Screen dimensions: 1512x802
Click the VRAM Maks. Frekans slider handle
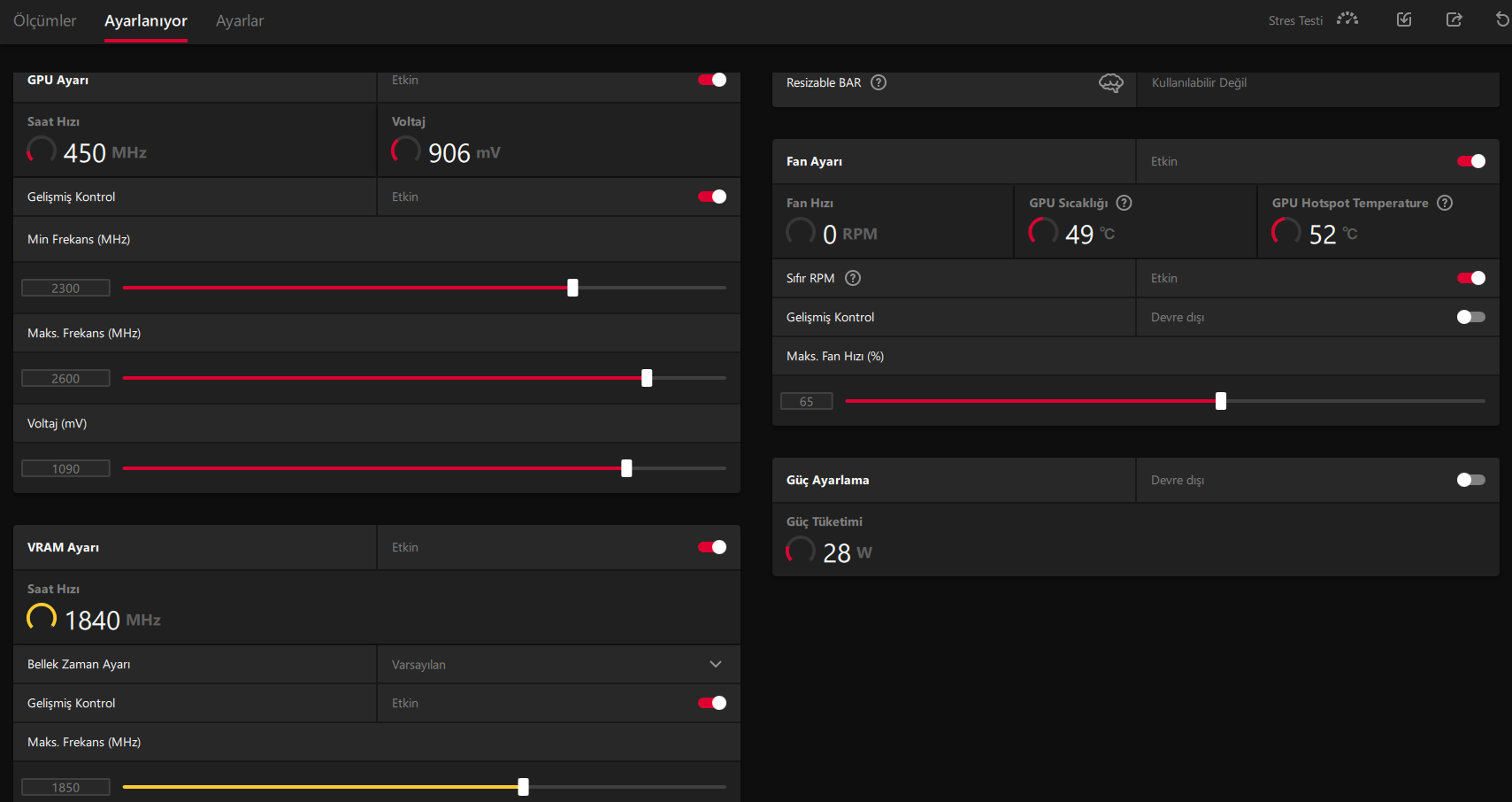click(523, 787)
